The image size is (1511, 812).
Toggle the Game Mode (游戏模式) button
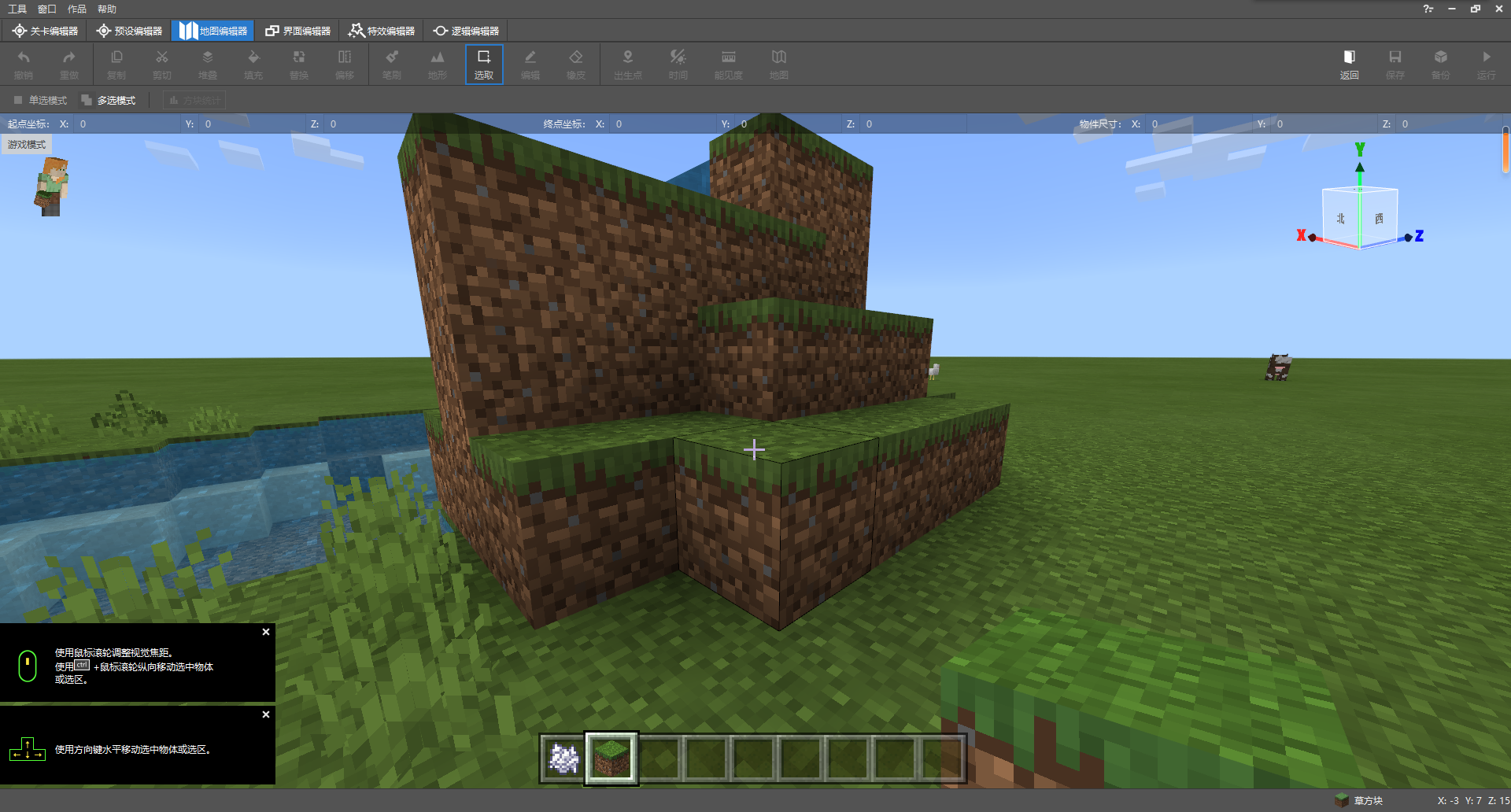[27, 145]
